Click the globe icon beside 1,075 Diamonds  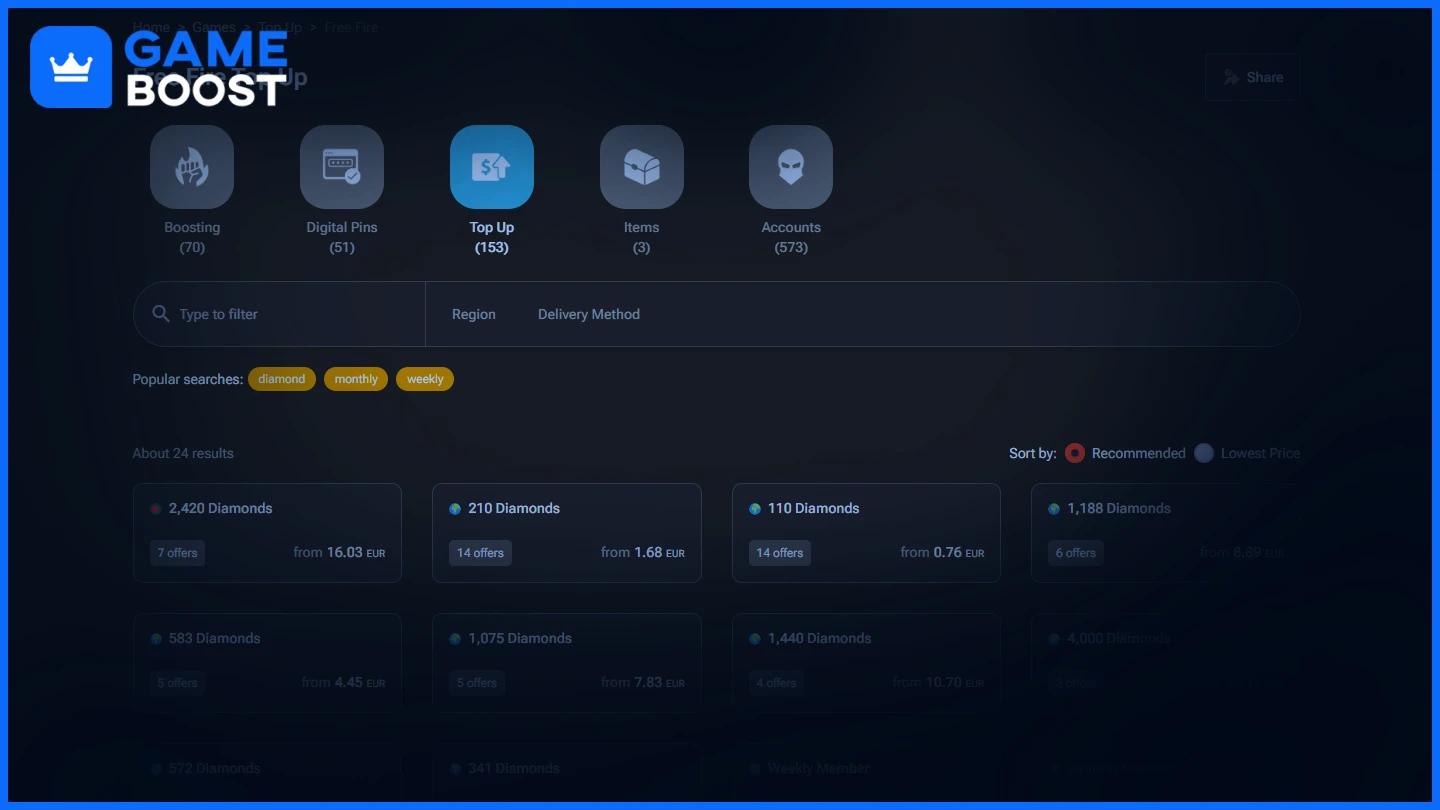coord(455,639)
